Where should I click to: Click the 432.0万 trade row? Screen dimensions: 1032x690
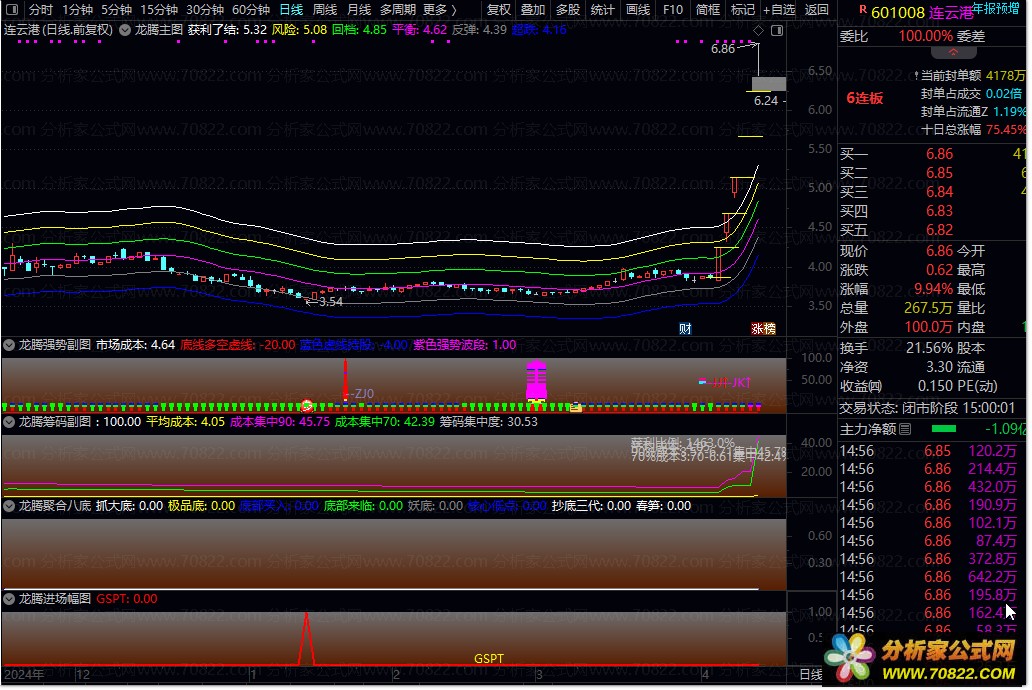(929, 487)
